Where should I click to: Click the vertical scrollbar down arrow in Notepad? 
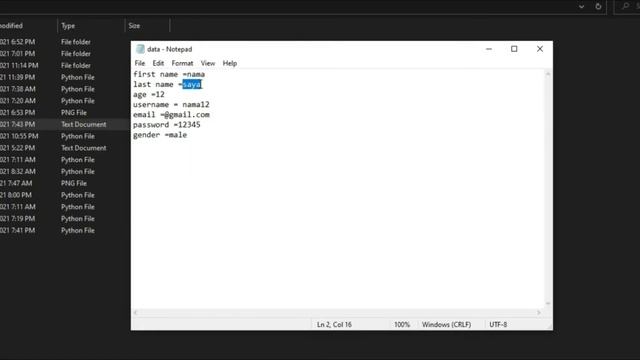(x=548, y=304)
